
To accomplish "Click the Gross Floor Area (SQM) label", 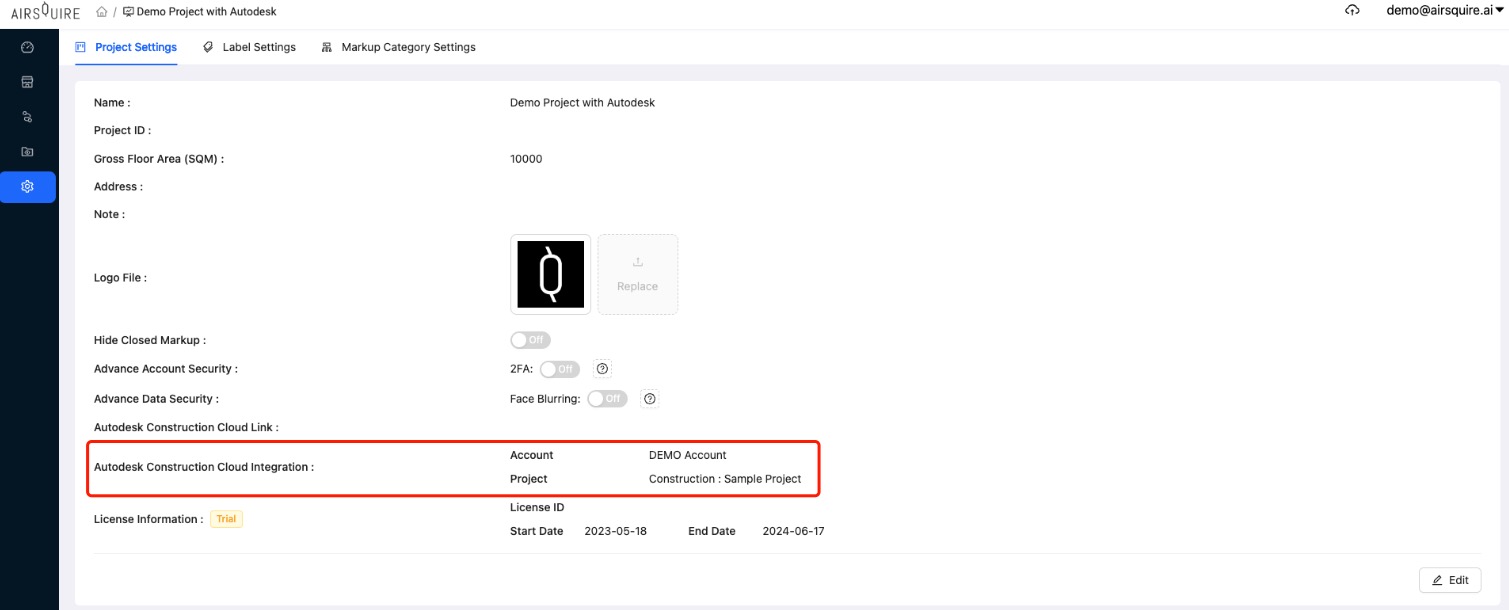I will [159, 159].
